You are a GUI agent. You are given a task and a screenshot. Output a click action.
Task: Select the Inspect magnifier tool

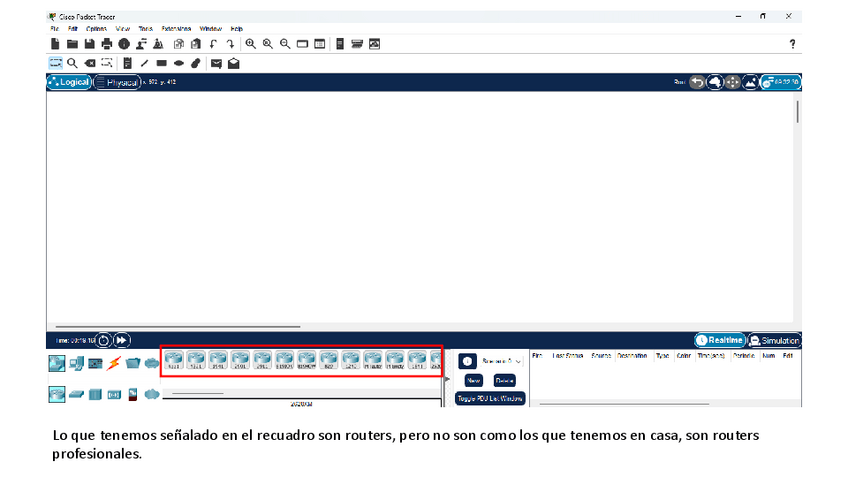coord(72,63)
